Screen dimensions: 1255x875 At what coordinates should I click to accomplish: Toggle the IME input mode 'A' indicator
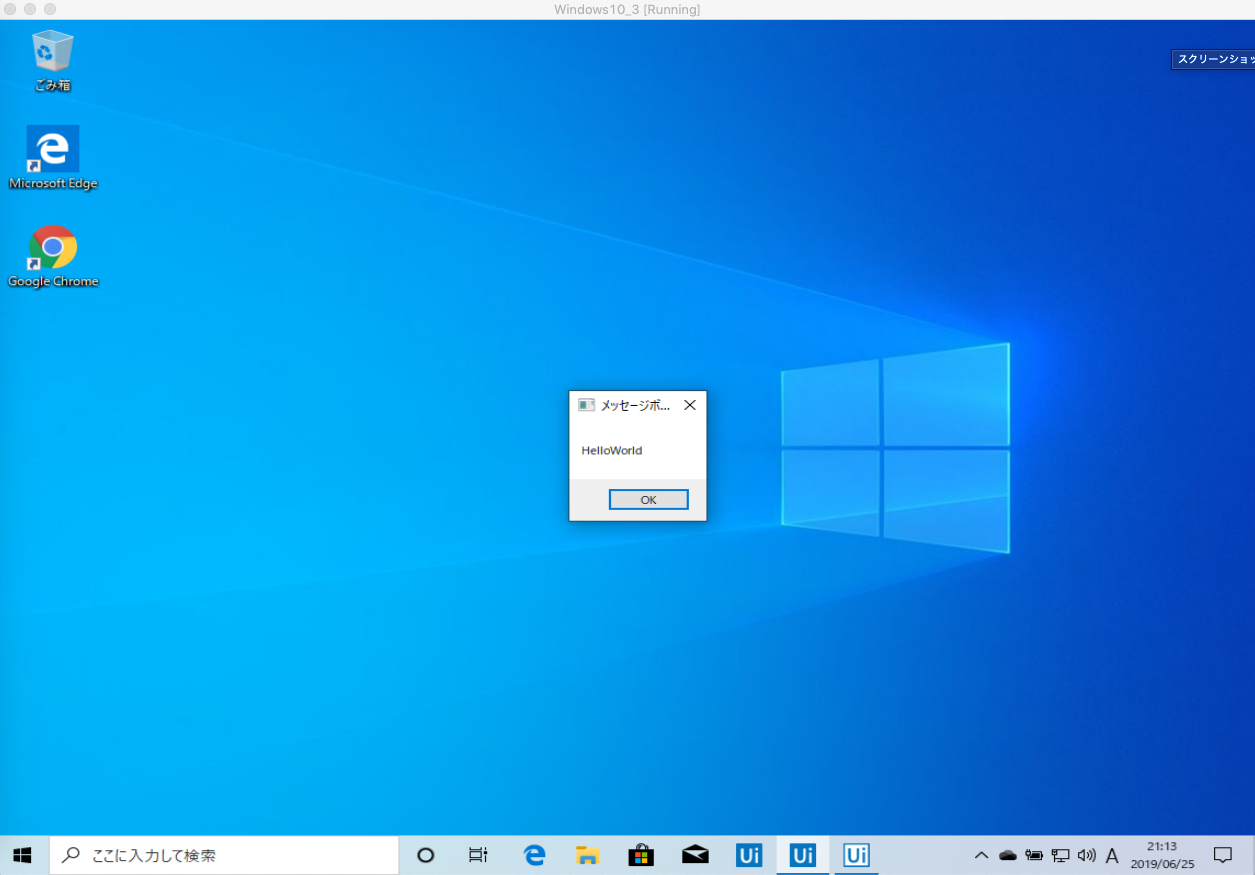click(x=1112, y=855)
